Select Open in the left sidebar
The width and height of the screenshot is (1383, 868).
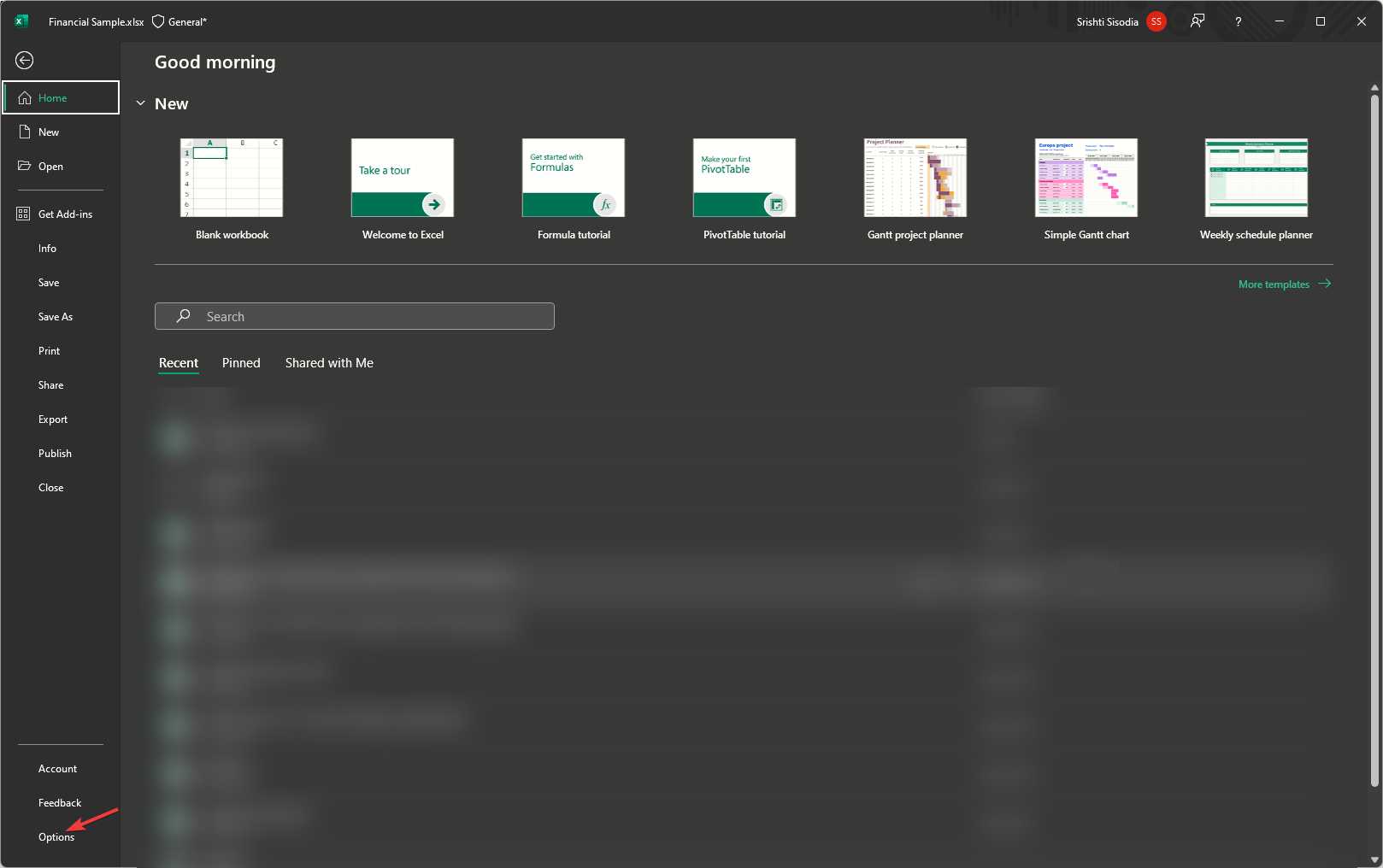click(x=61, y=166)
